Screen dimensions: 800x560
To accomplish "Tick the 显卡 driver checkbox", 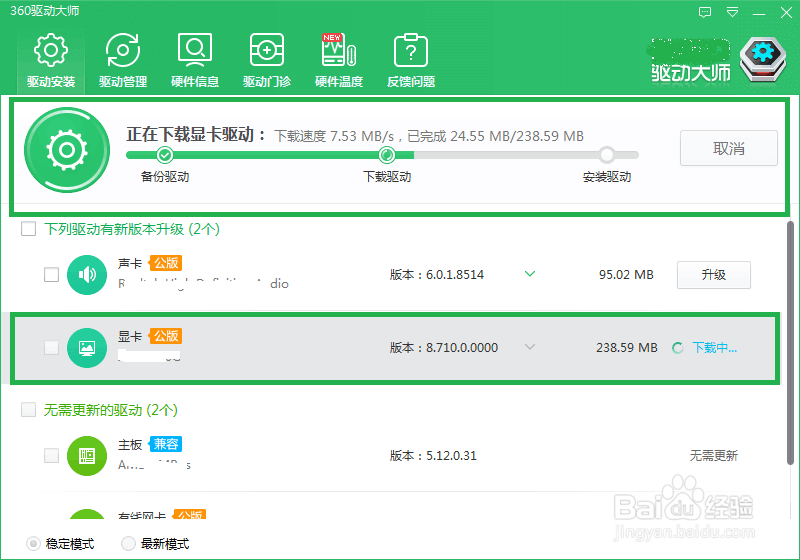I will (52, 347).
